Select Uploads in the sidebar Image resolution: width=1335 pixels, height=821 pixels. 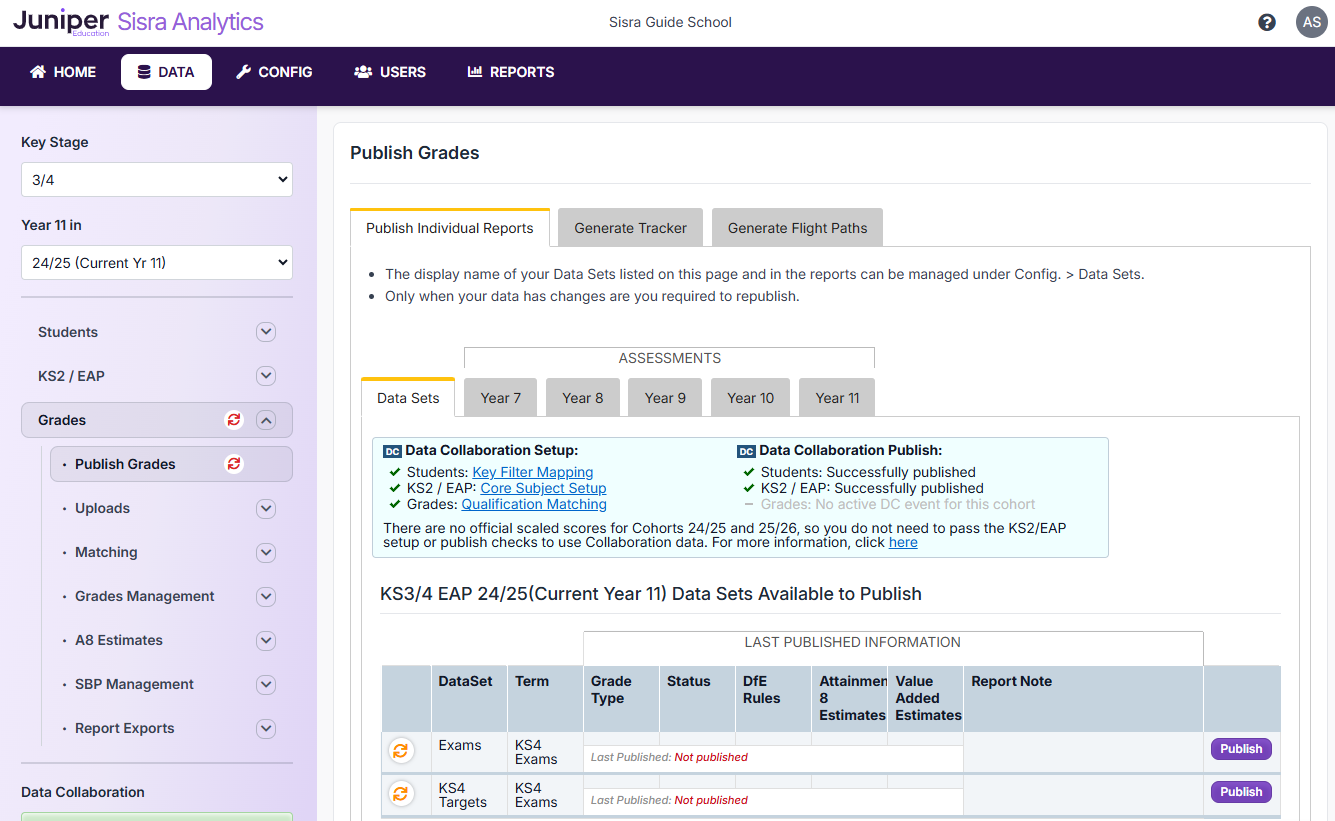coord(102,508)
